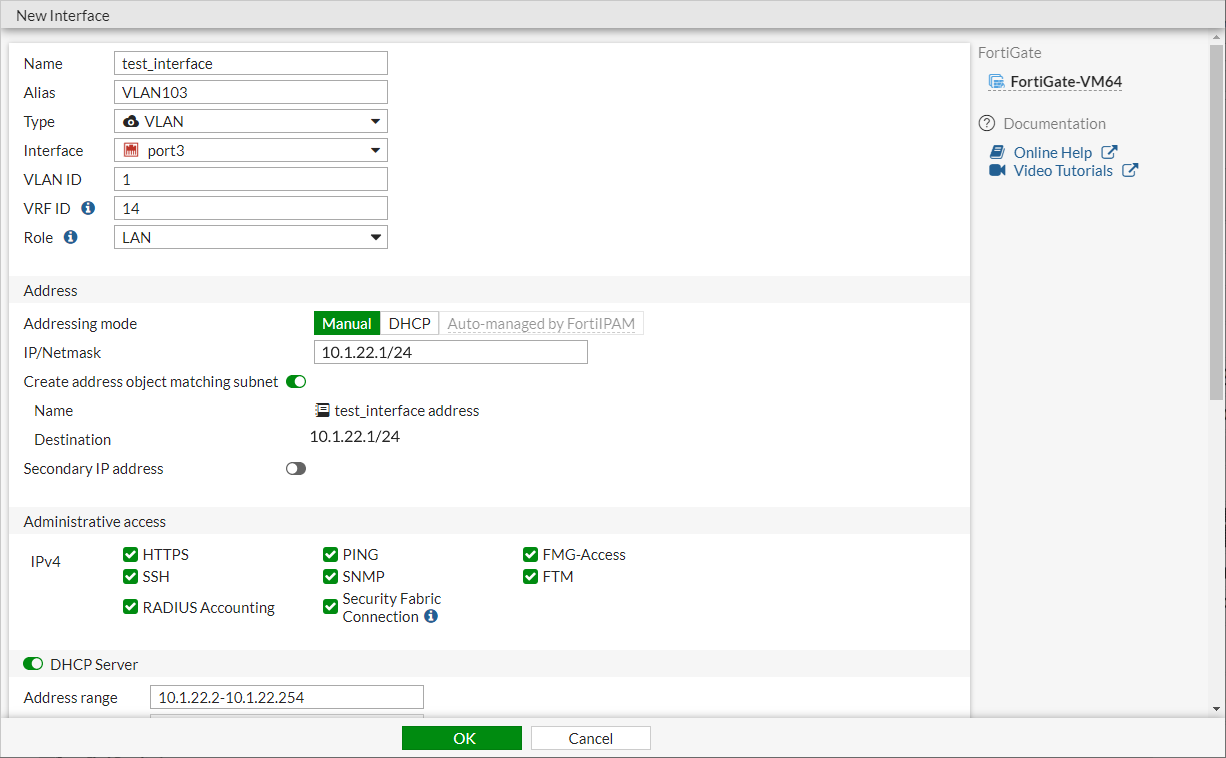1226x758 pixels.
Task: Open the Type VLAN dropdown
Action: [x=251, y=121]
